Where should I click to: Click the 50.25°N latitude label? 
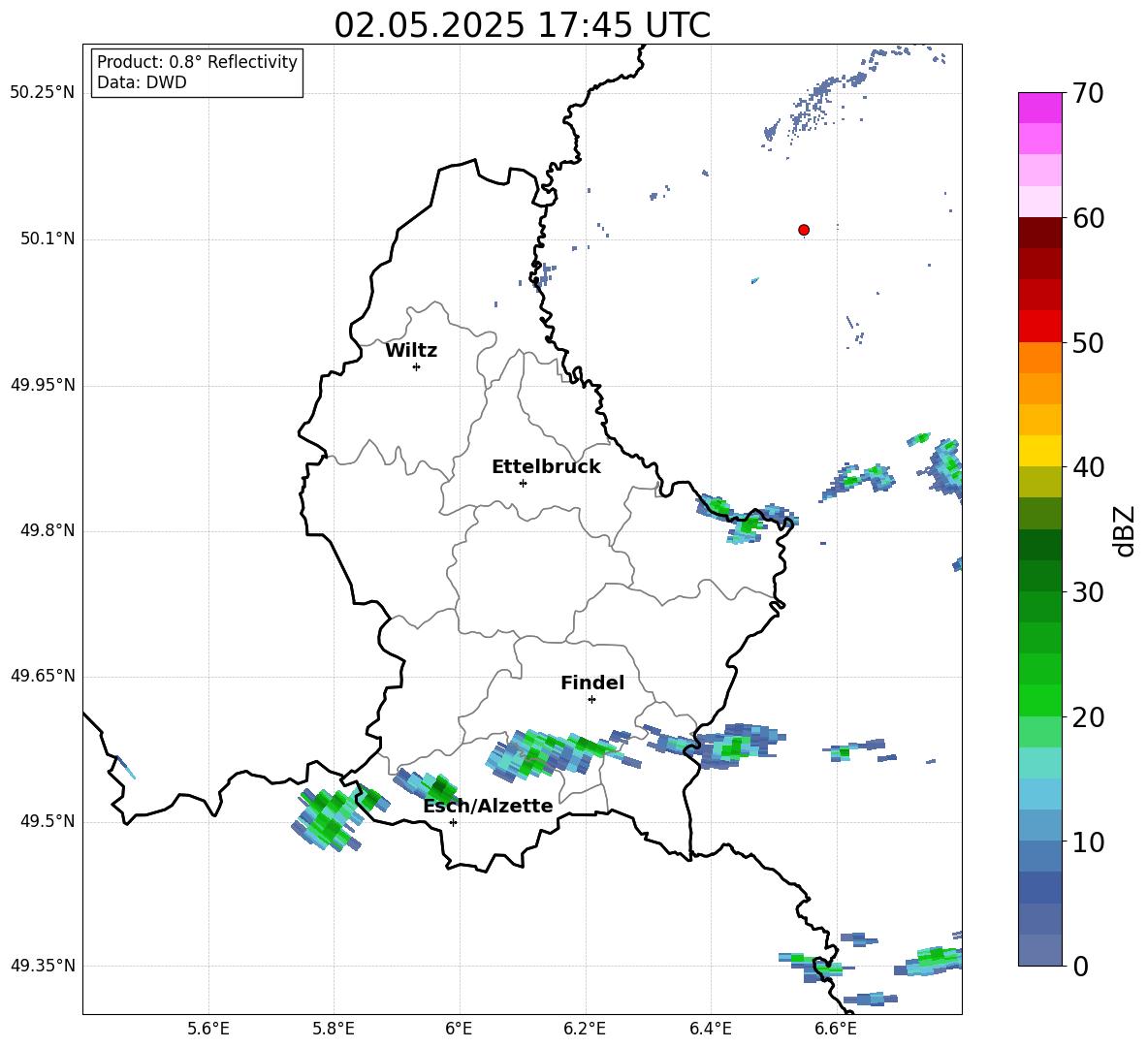pos(43,93)
